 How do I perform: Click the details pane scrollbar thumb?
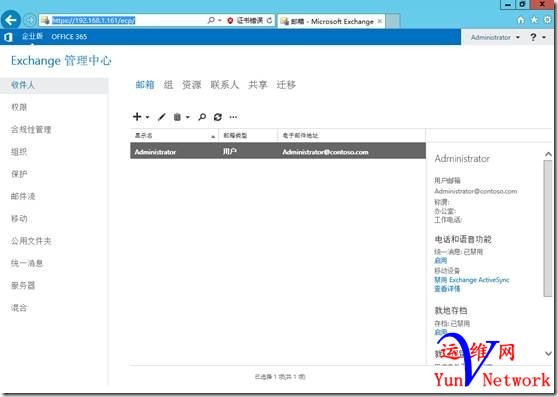[548, 228]
